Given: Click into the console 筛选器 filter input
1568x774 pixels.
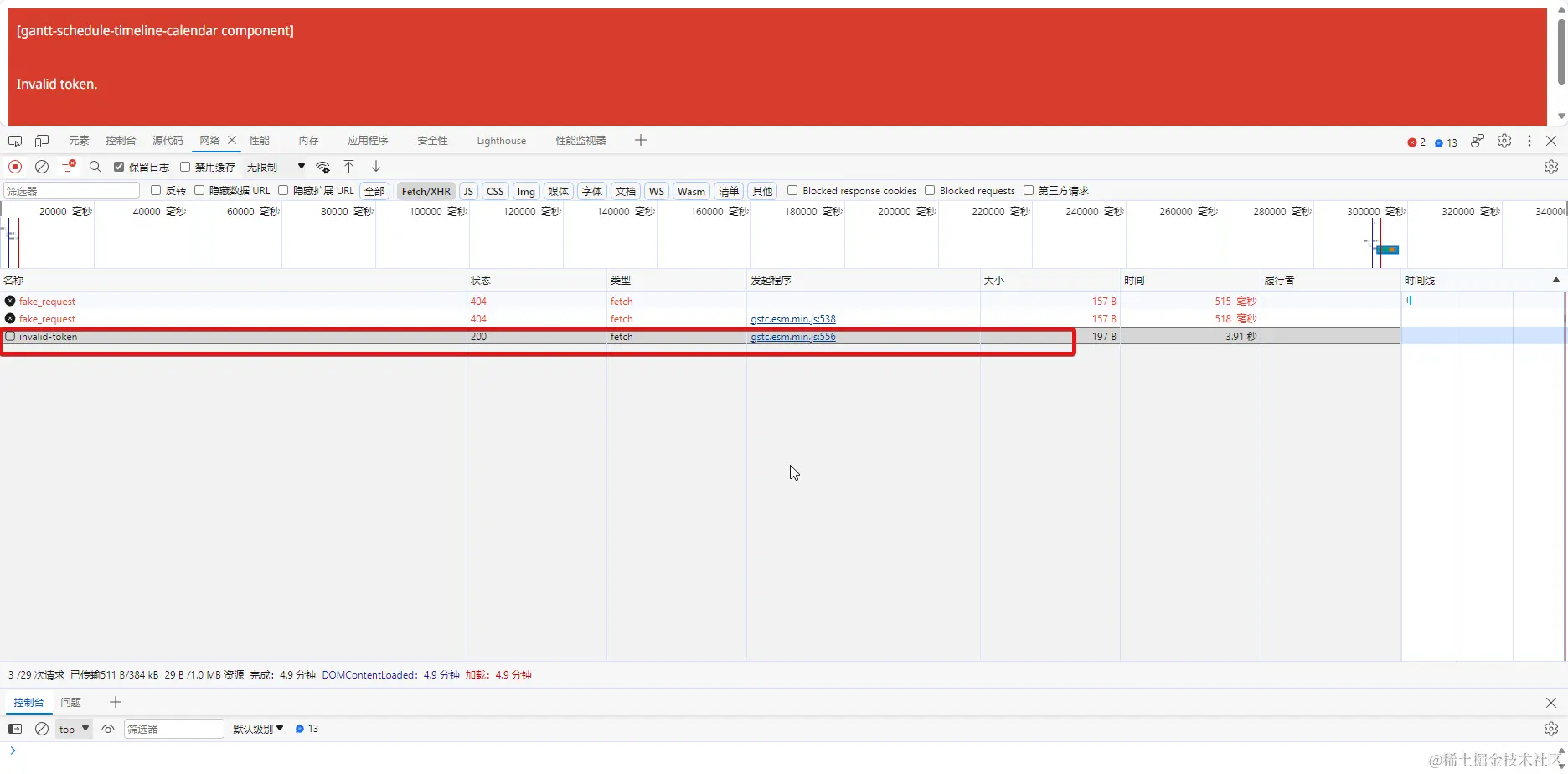Looking at the screenshot, I should (x=174, y=729).
